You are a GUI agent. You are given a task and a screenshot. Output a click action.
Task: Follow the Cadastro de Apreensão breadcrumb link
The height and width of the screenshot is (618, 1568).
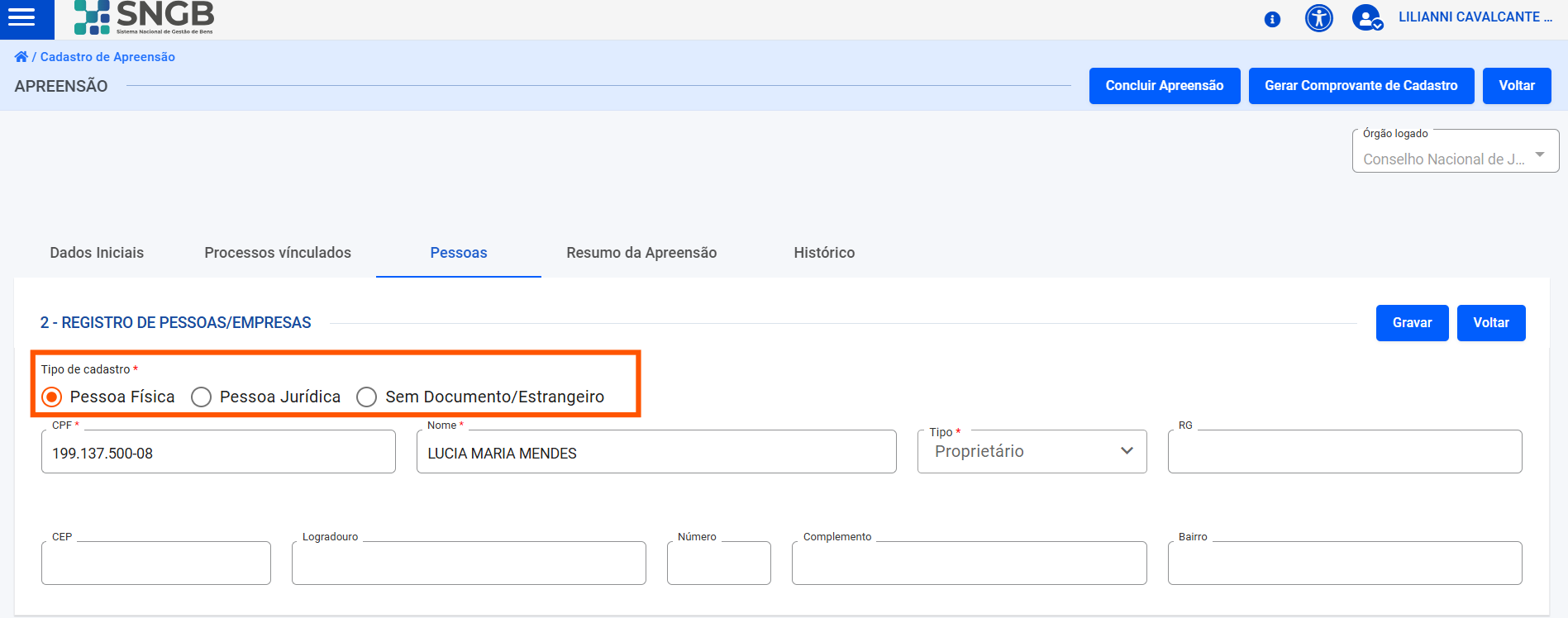[107, 57]
